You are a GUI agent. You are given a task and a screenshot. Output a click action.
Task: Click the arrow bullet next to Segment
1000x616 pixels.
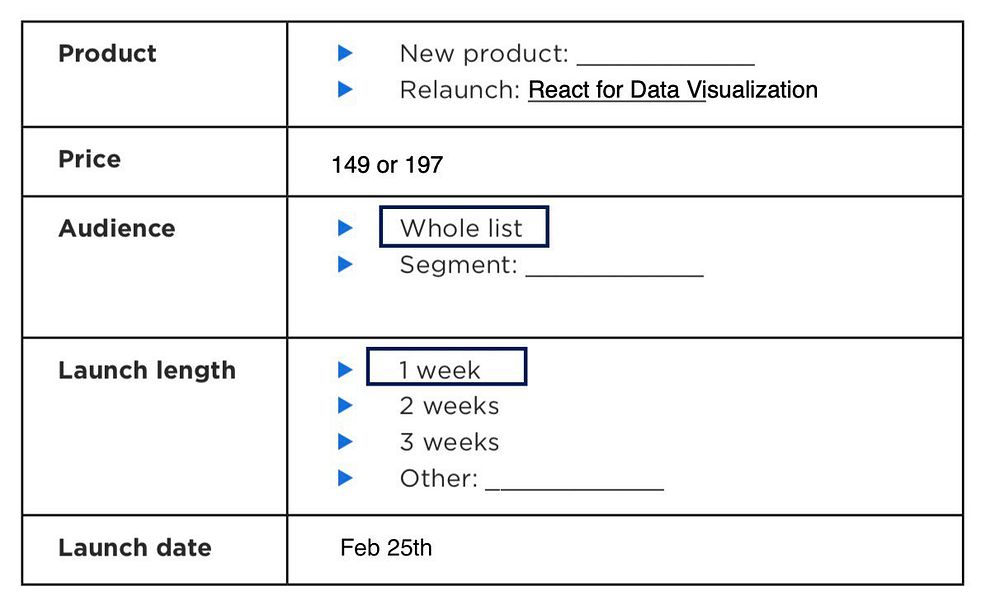click(x=345, y=264)
